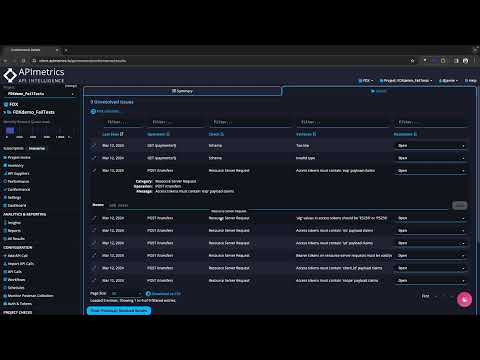Select the FDX item in the sidebar tree
Image resolution: width=480 pixels, height=360 pixels.
(11, 104)
